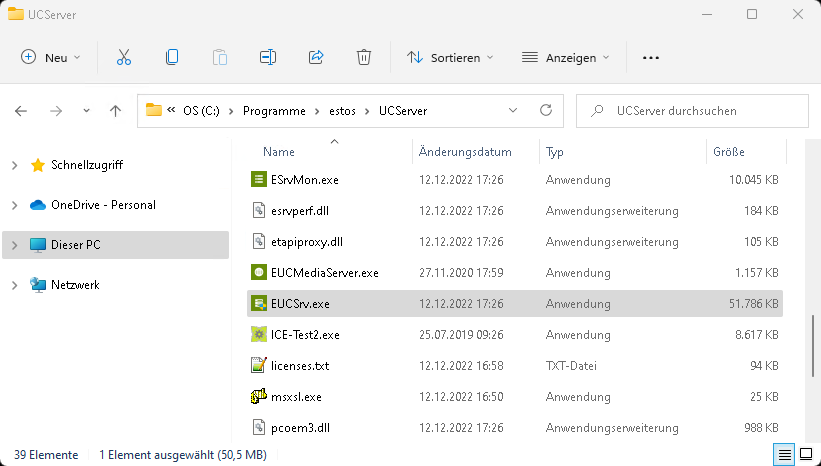Open the more options ellipsis menu
821x466 pixels.
point(651,57)
